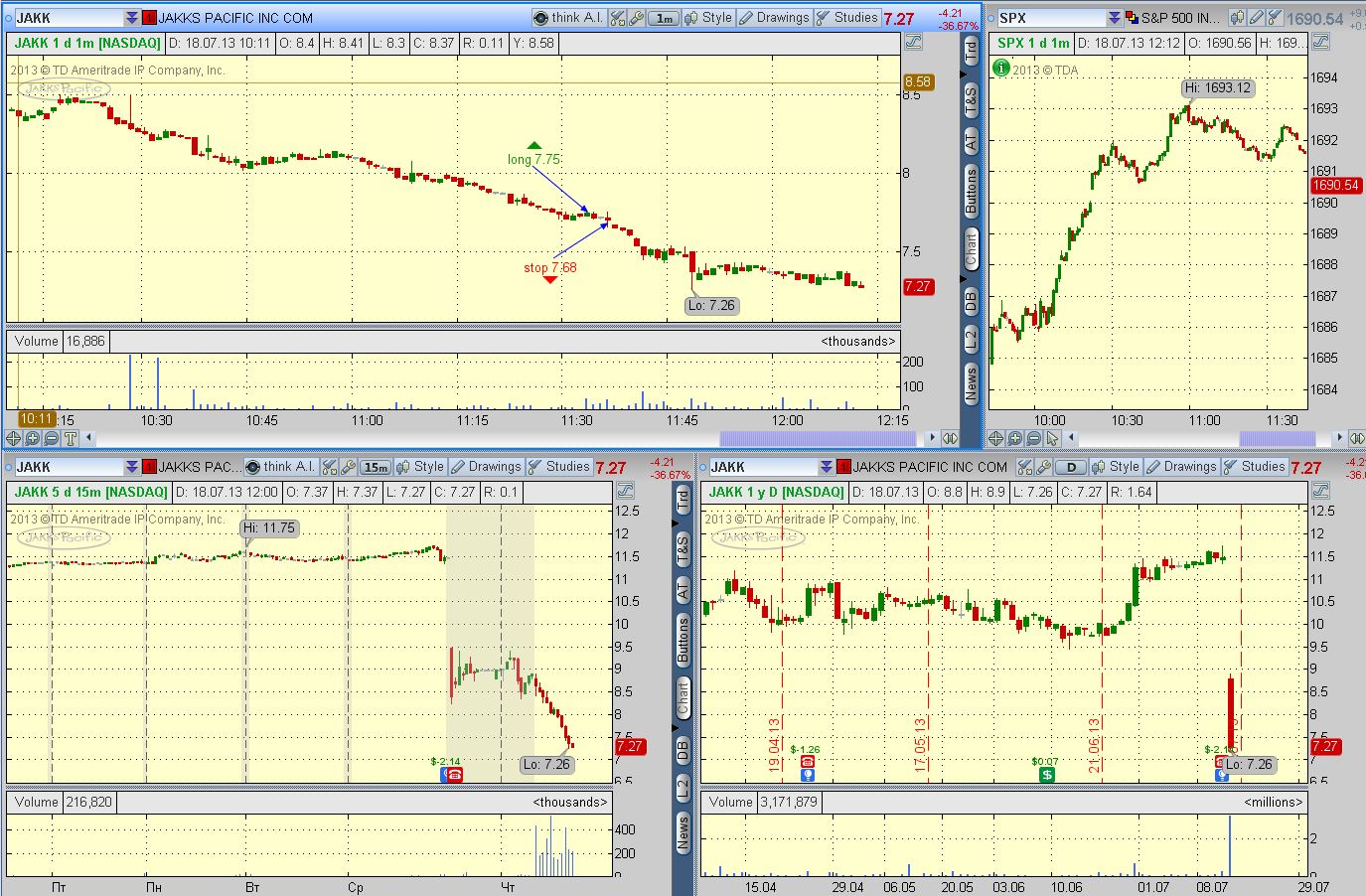Viewport: 1366px width, 896px height.
Task: Click the green info icon in the SPX chart
Action: pos(1001,69)
